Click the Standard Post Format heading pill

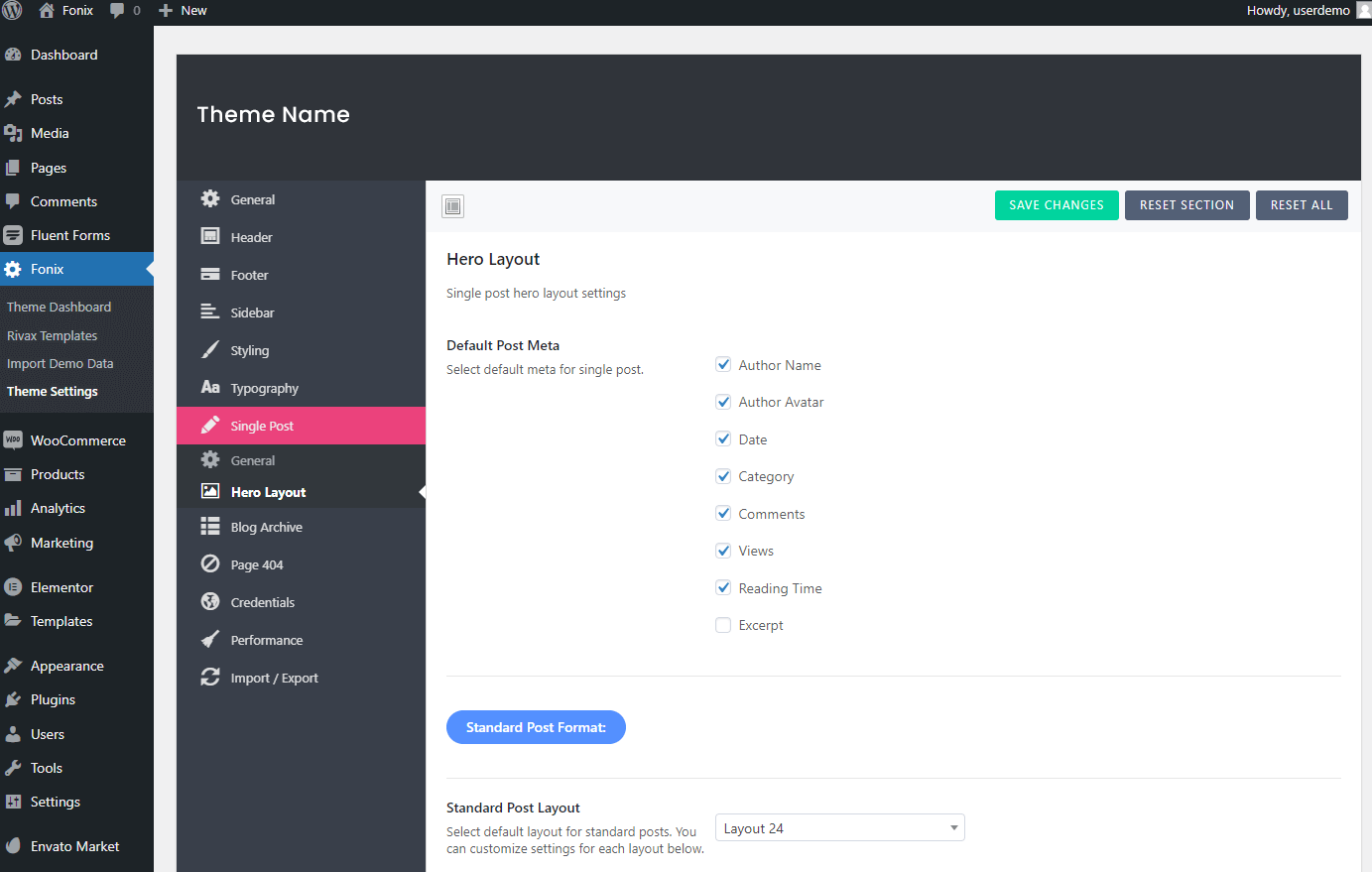[x=536, y=727]
